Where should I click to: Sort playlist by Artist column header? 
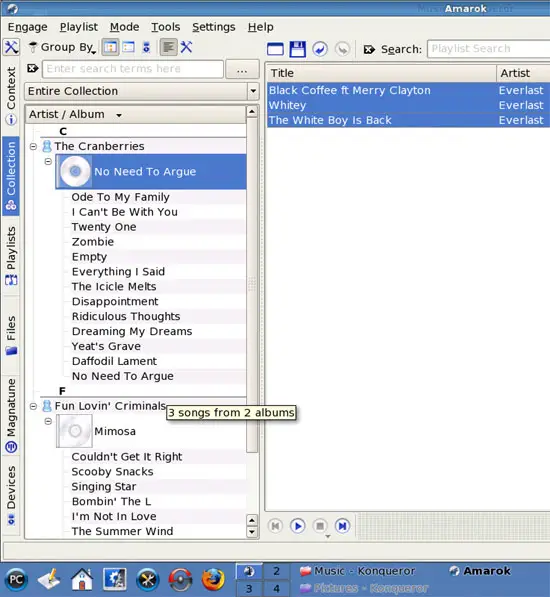point(523,73)
